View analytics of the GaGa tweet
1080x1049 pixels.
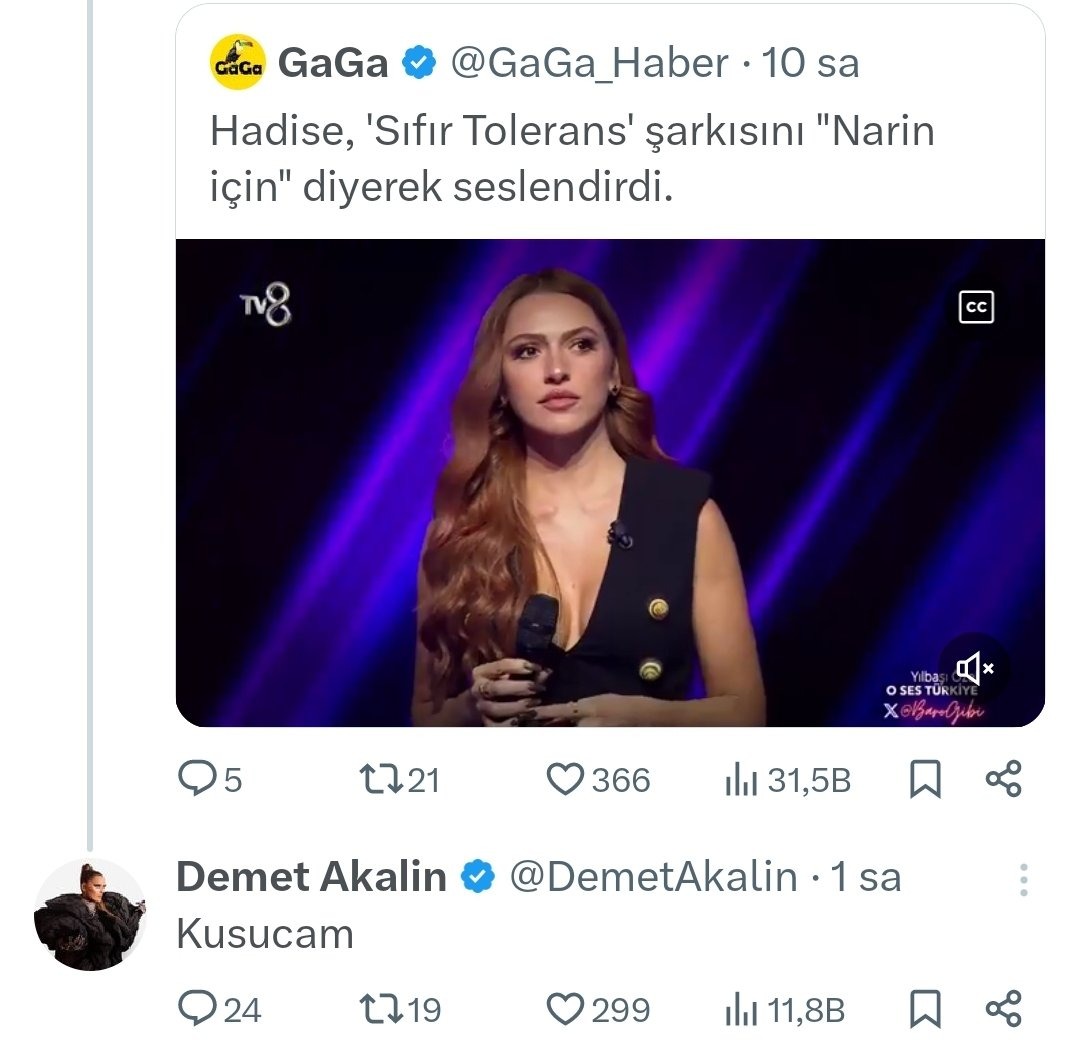coord(740,779)
